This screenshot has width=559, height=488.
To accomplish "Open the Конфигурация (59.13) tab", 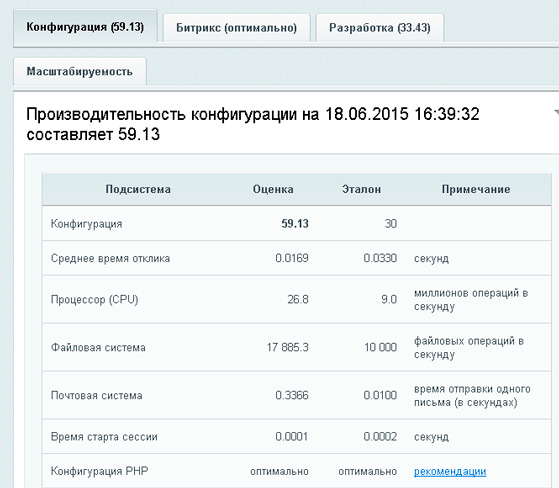I will (x=85, y=27).
